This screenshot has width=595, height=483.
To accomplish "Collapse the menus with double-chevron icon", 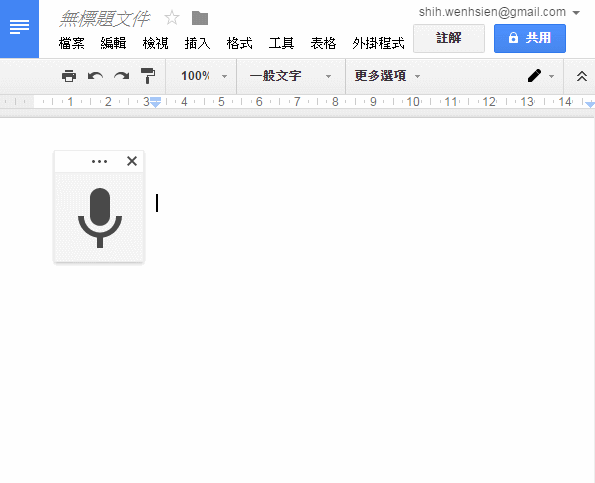I will [582, 76].
